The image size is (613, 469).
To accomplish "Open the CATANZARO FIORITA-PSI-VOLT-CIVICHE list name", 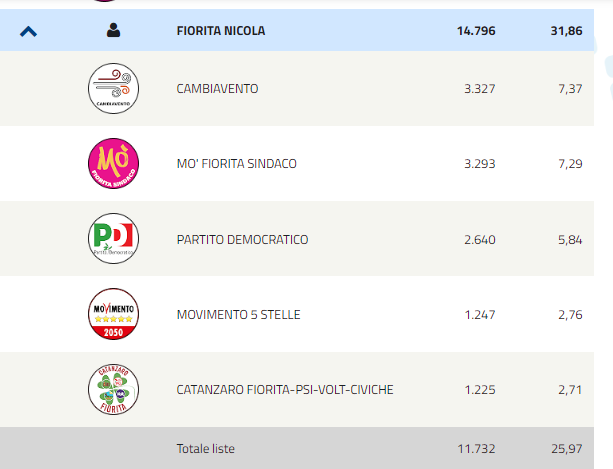I will click(285, 390).
